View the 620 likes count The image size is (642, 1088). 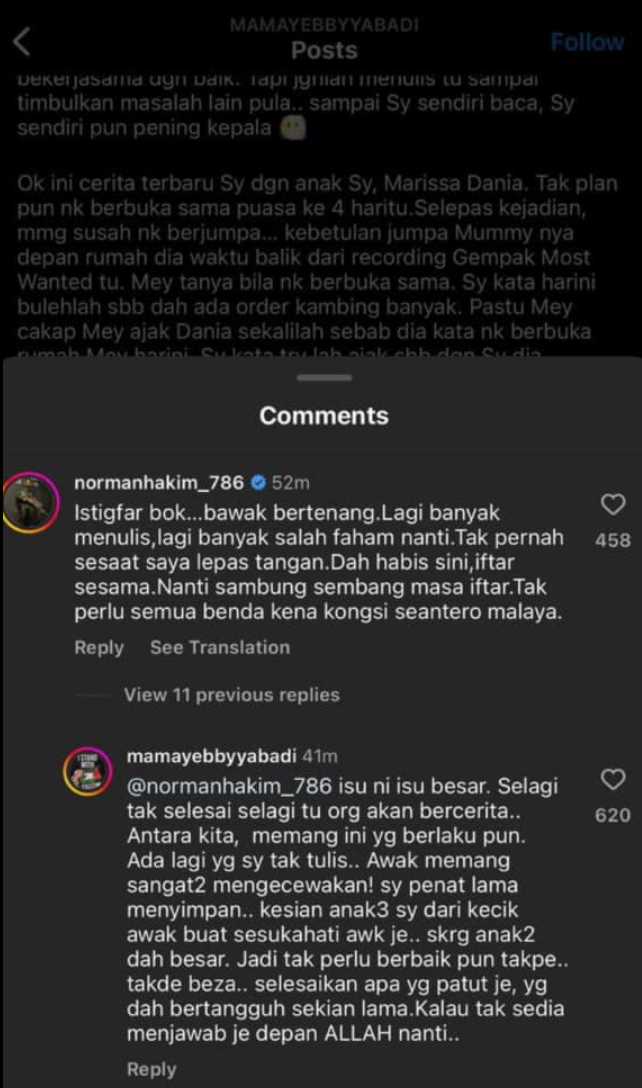(x=613, y=815)
